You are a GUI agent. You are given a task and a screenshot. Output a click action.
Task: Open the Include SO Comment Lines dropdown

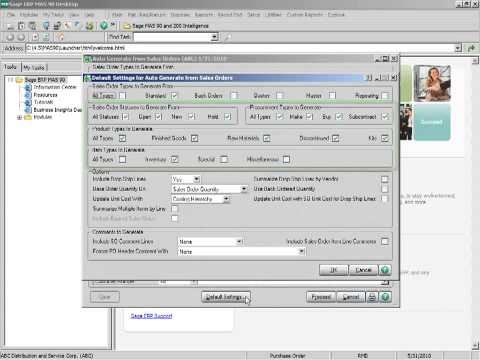239,241
